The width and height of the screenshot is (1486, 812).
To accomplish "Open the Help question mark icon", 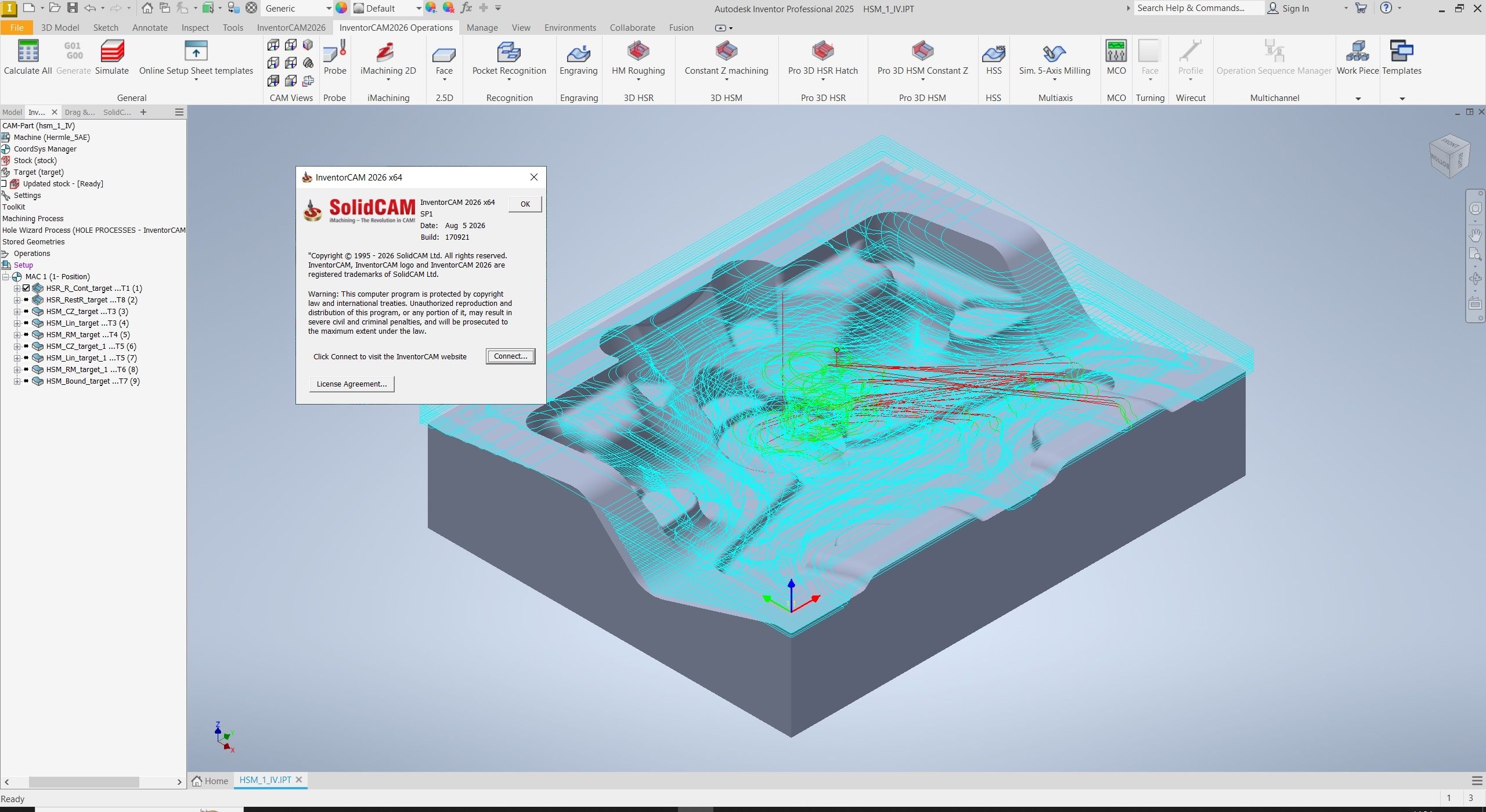I will pos(1386,8).
